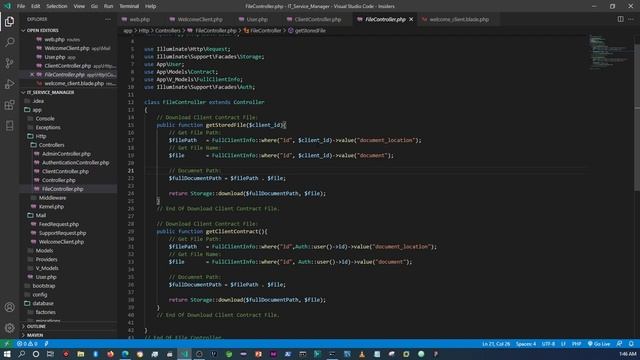Open File Explorer from the taskbar
This screenshot has width=640, height=360.
80,354
